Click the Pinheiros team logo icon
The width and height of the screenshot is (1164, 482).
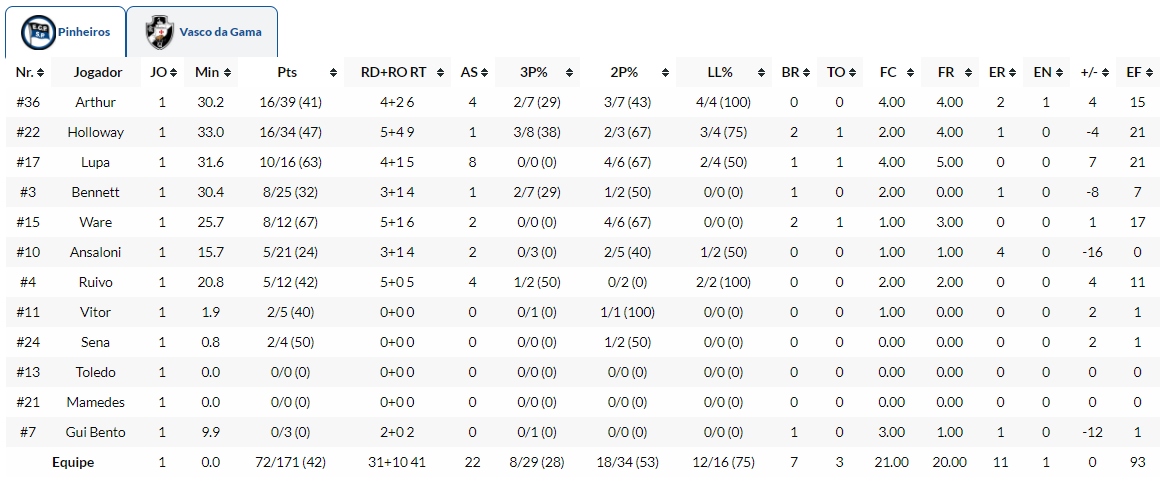pos(38,32)
